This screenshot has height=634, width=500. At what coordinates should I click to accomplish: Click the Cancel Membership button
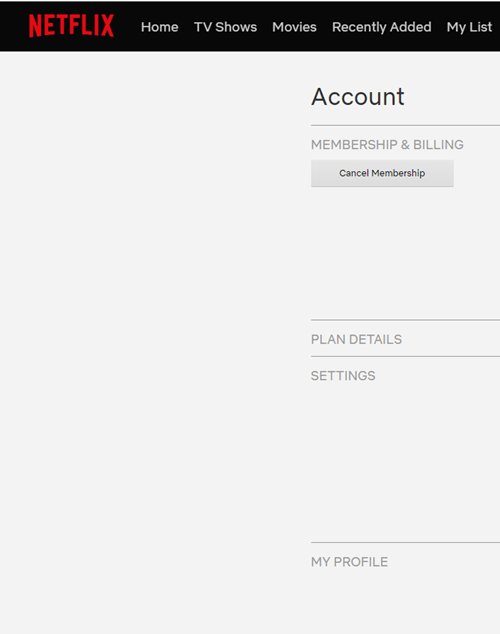point(382,173)
